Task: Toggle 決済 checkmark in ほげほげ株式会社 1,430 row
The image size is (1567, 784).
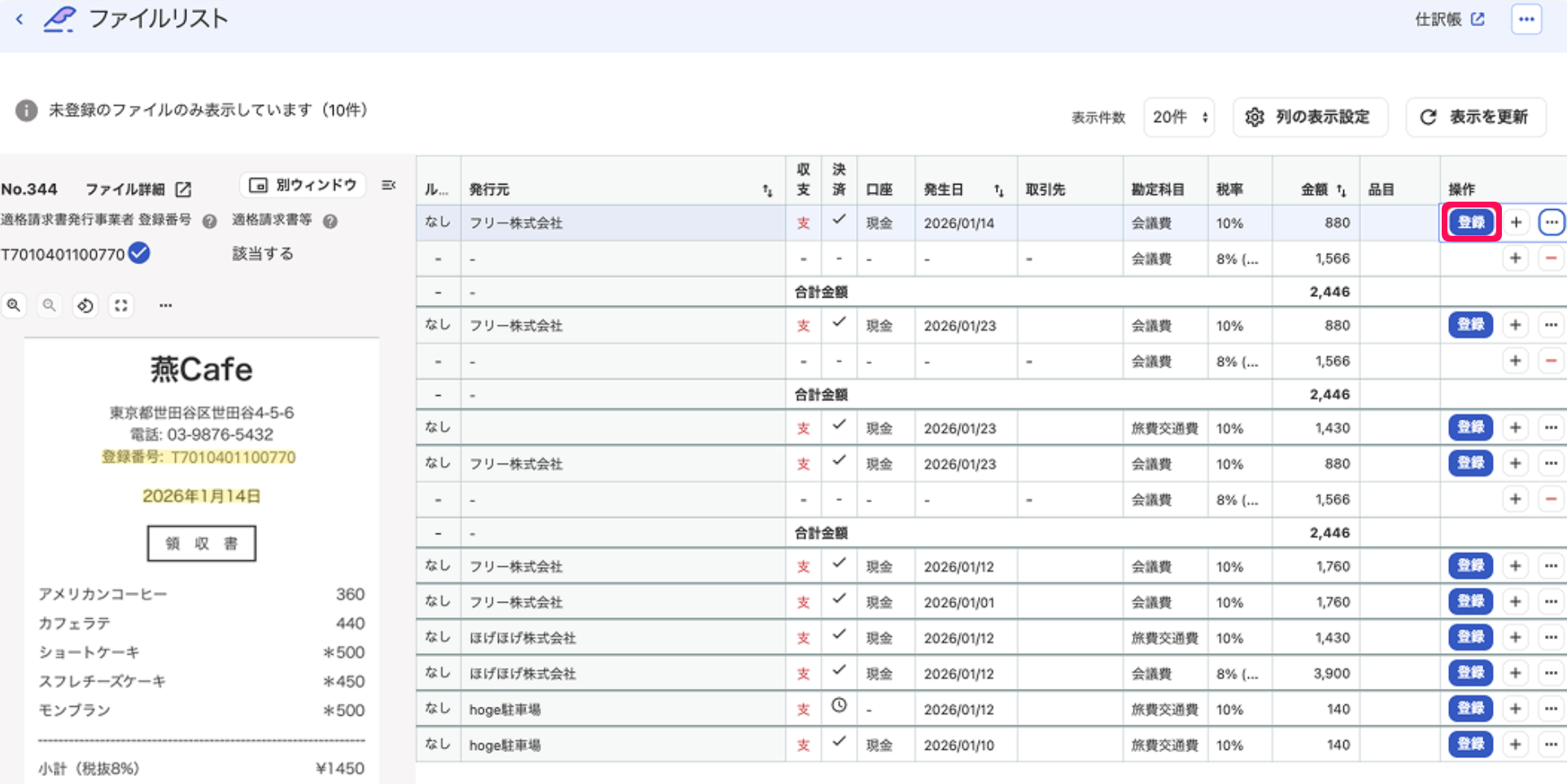Action: (839, 634)
